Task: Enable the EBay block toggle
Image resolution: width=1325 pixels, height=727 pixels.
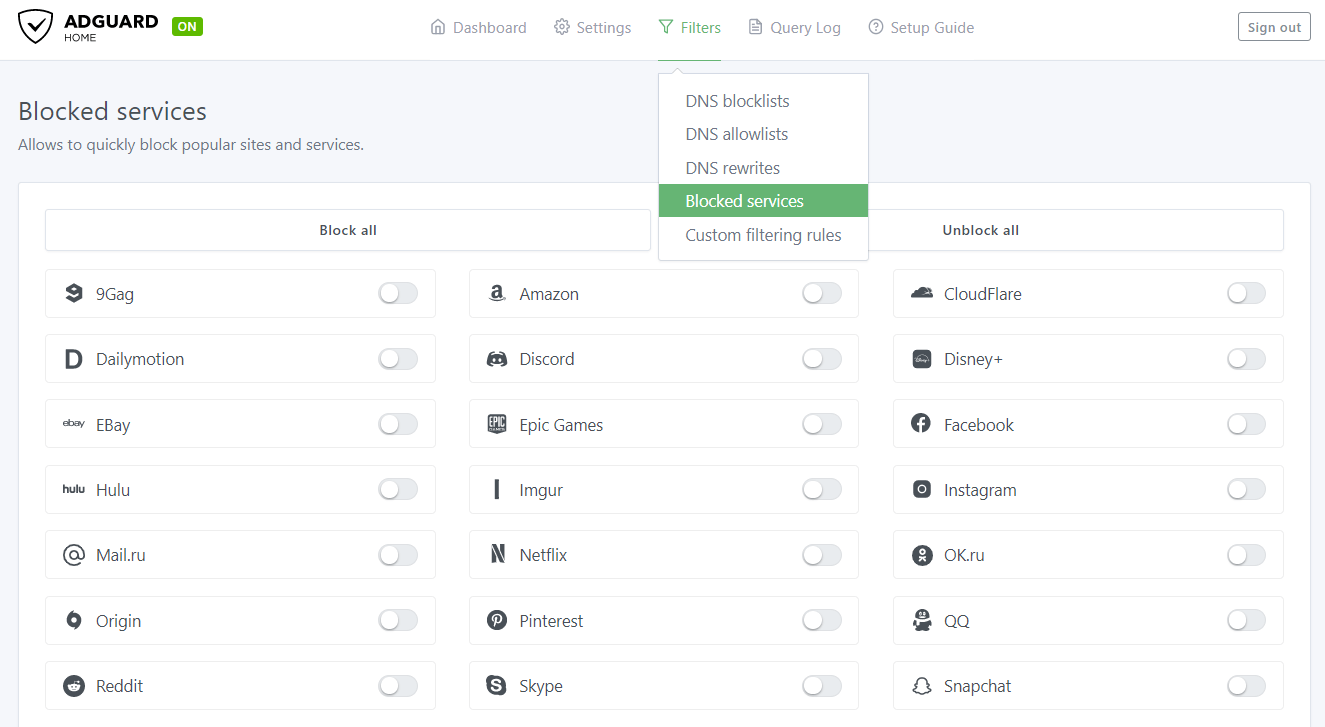Action: click(x=398, y=424)
